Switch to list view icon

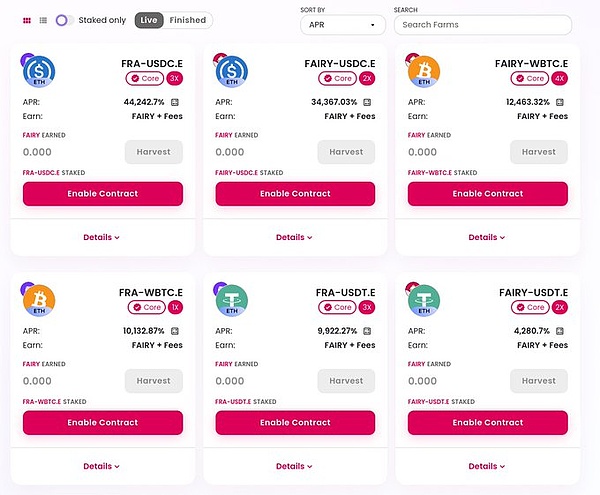(43, 20)
